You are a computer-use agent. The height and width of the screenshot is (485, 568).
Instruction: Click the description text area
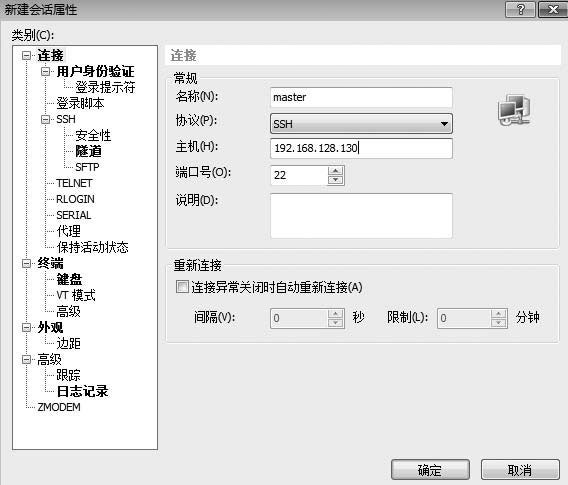(x=361, y=216)
